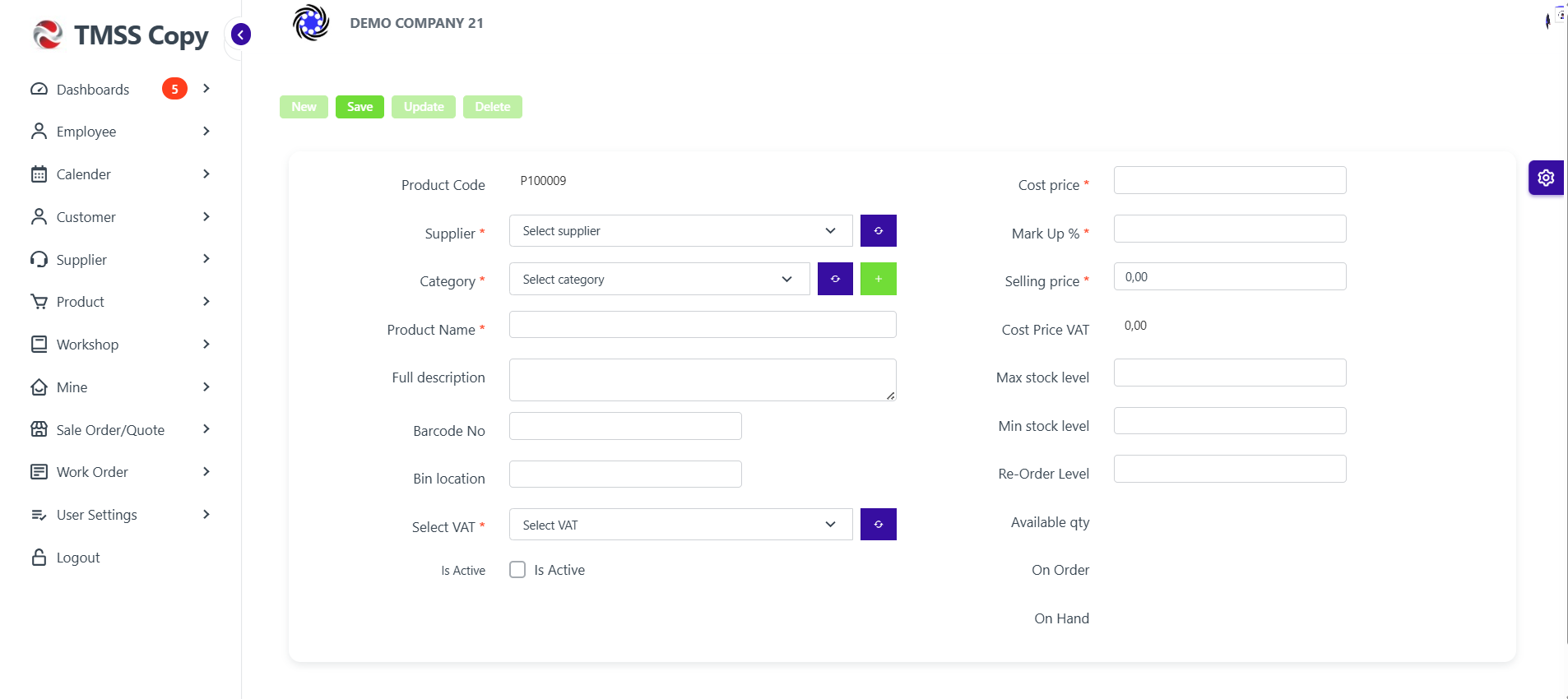Click into the Cost price field
Screen dimensions: 1568x699
1230,180
